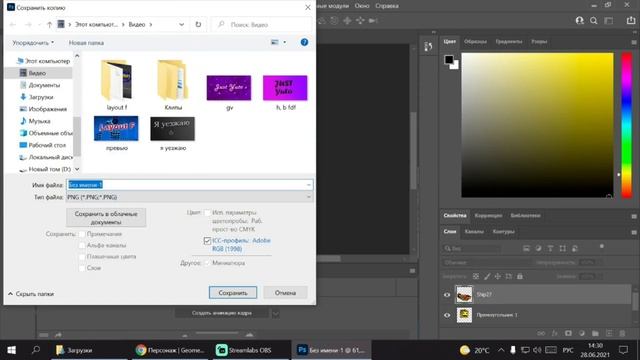Toggle the Альфа-каналы checkbox
Viewport: 640px width, 360px height.
(x=82, y=245)
